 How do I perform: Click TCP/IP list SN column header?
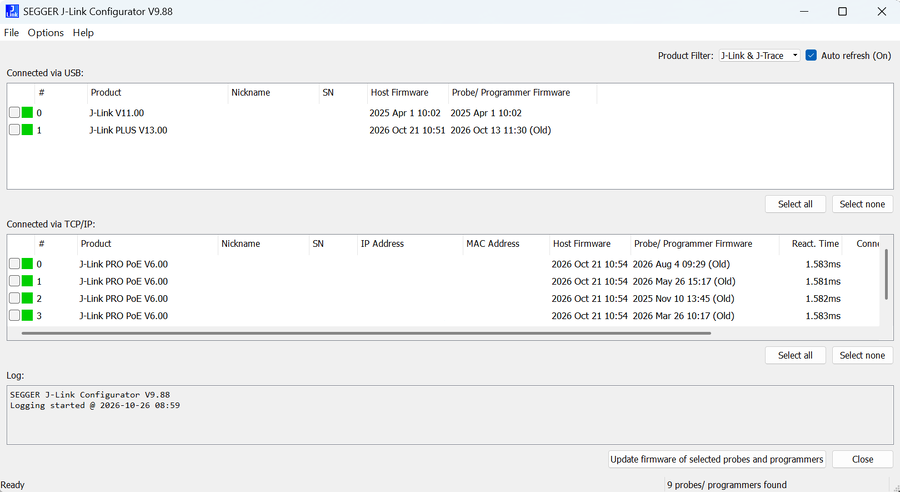coord(333,244)
